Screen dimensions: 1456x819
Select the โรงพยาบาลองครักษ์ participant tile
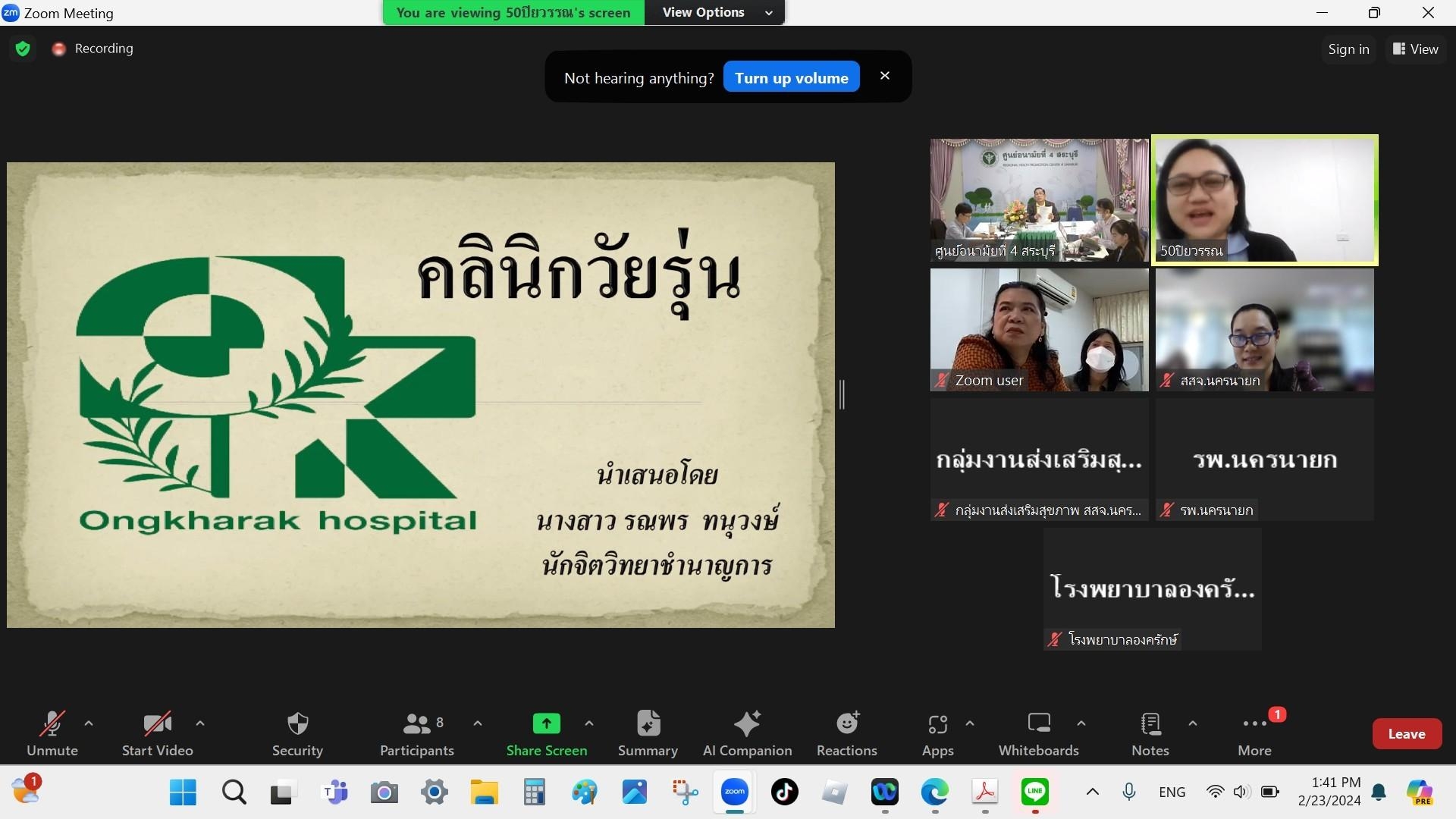1152,589
